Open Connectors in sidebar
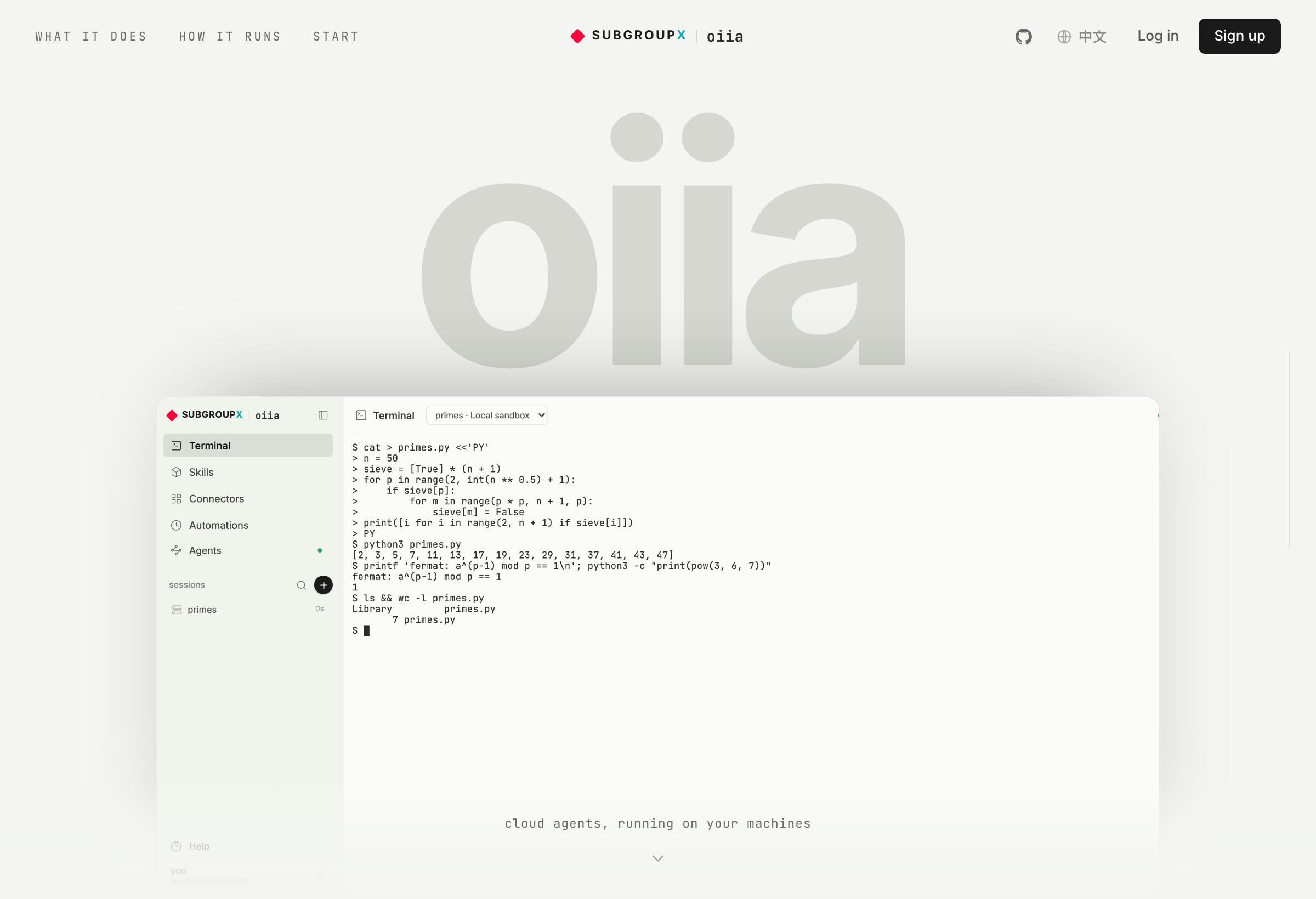 [x=247, y=498]
